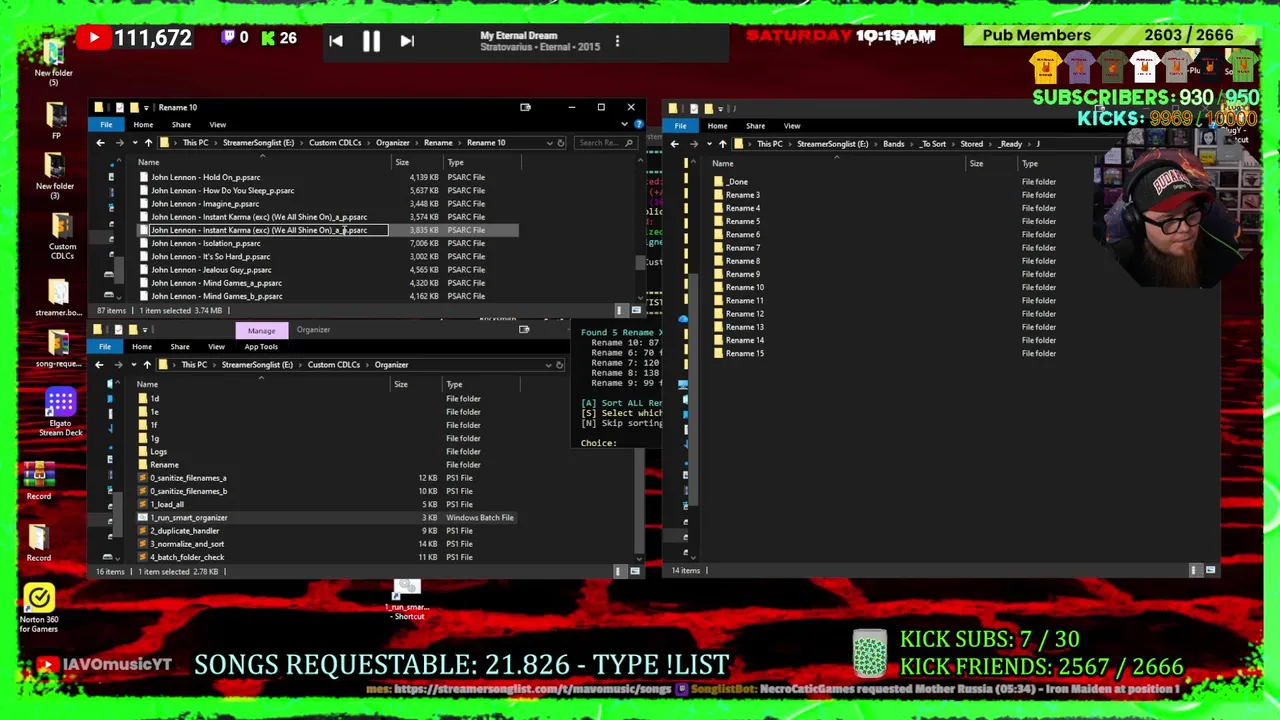Select John Lennon - It's So Hard_p.psarc

[210, 256]
